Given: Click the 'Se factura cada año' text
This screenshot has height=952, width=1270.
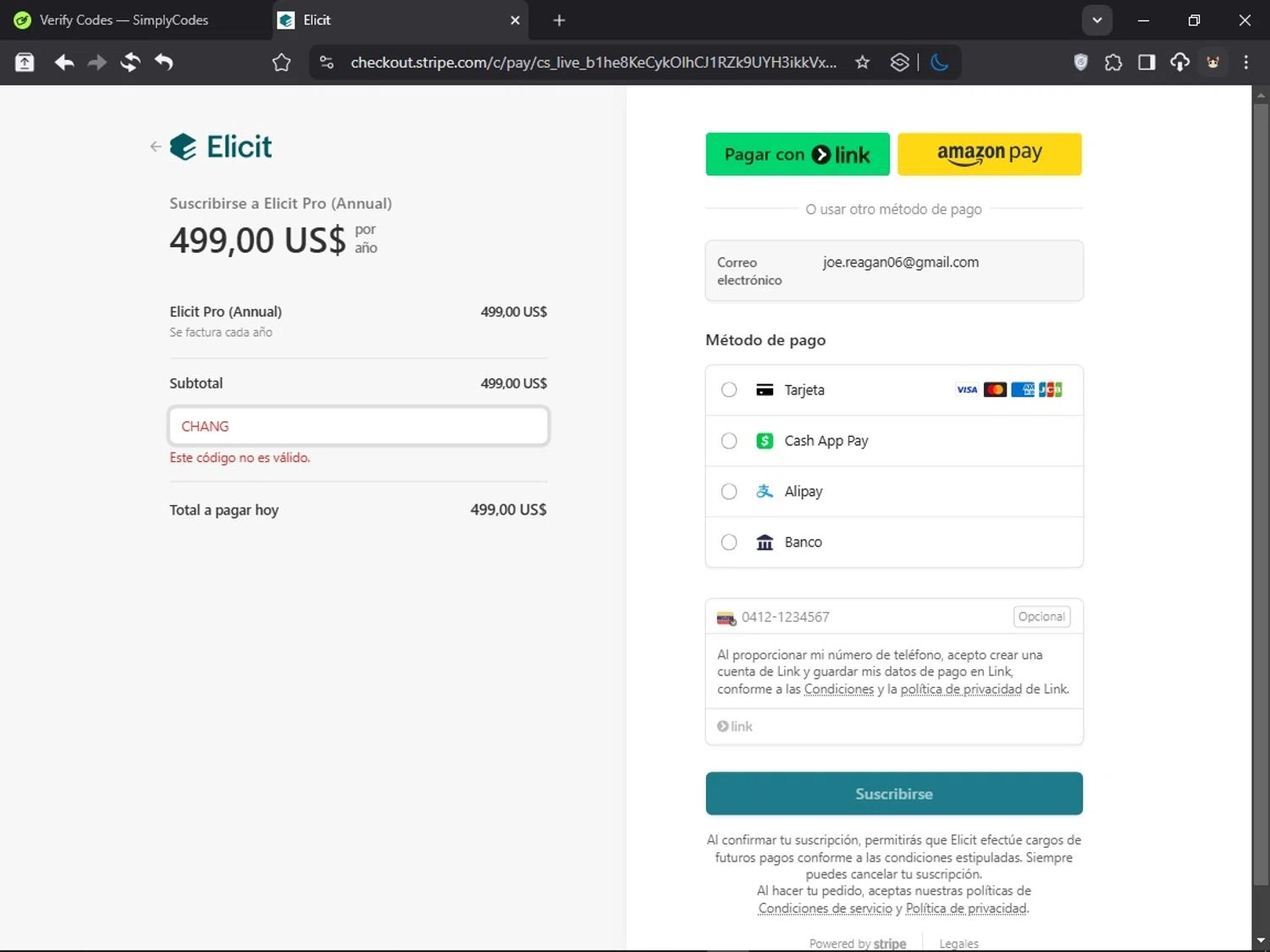Looking at the screenshot, I should pos(221,333).
